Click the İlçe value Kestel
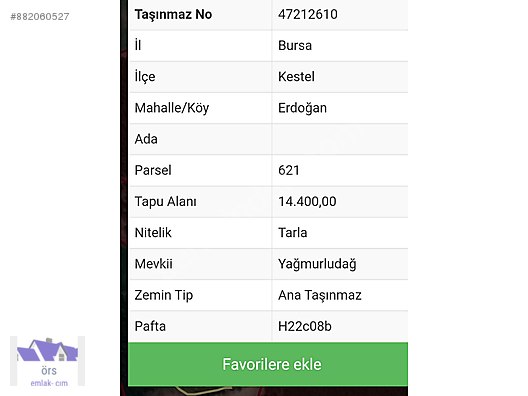The height and width of the screenshot is (396, 528). (x=296, y=77)
